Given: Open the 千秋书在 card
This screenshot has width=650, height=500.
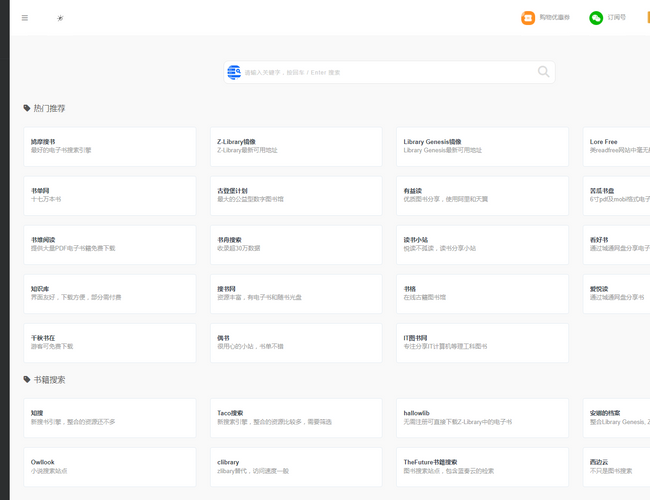Looking at the screenshot, I should tap(110, 343).
